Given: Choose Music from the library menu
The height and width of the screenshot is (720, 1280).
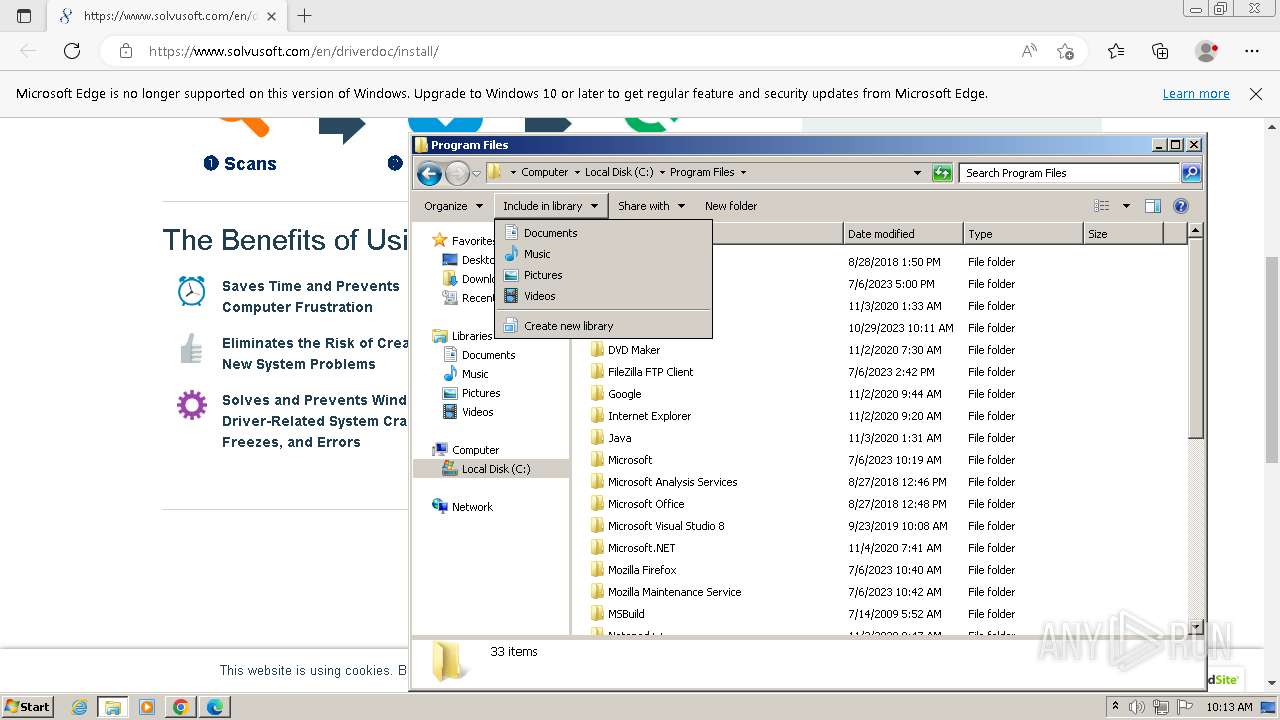Looking at the screenshot, I should click(603, 254).
